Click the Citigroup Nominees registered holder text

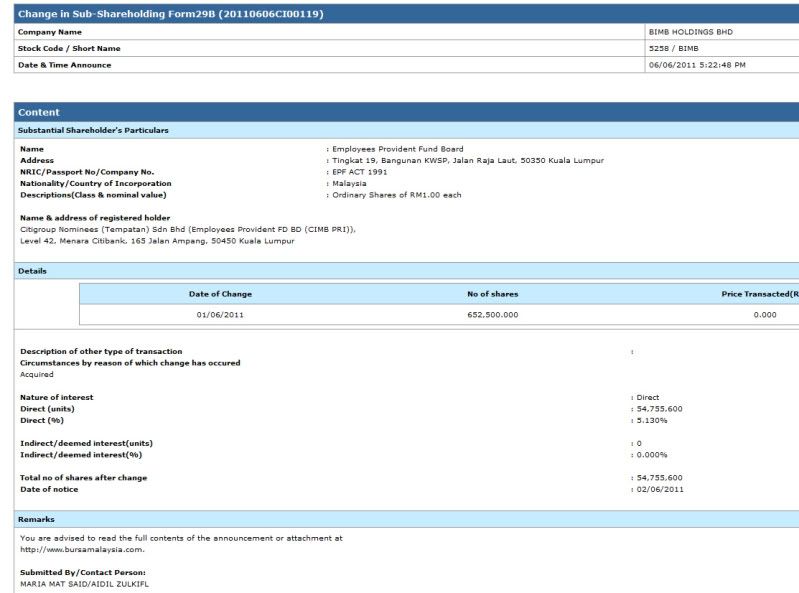point(188,229)
